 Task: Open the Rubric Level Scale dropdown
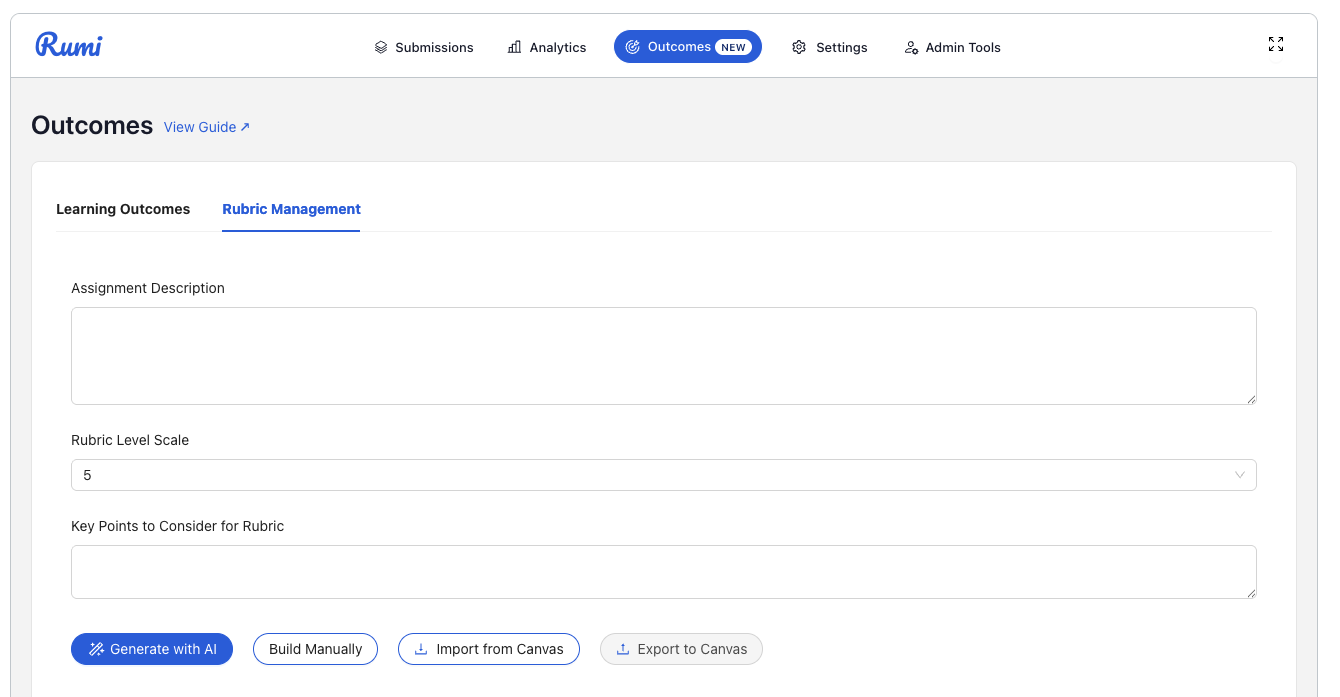tap(664, 475)
